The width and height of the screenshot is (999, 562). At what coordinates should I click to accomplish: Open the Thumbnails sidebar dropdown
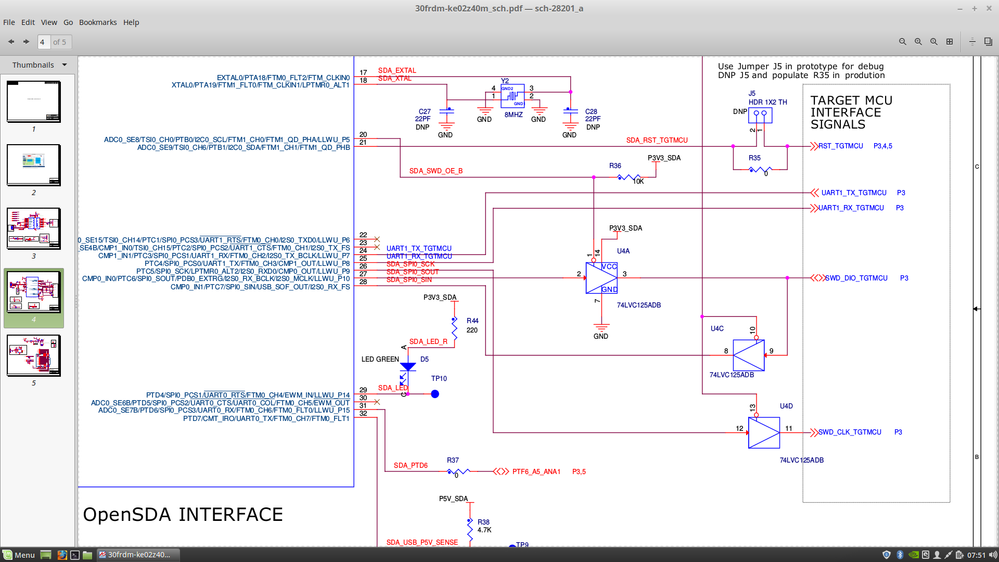[39, 65]
